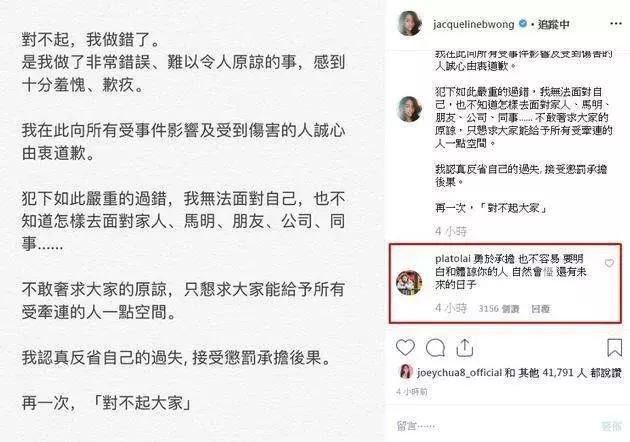Open jacquelinebwong username link
The image size is (630, 442).
pos(474,25)
